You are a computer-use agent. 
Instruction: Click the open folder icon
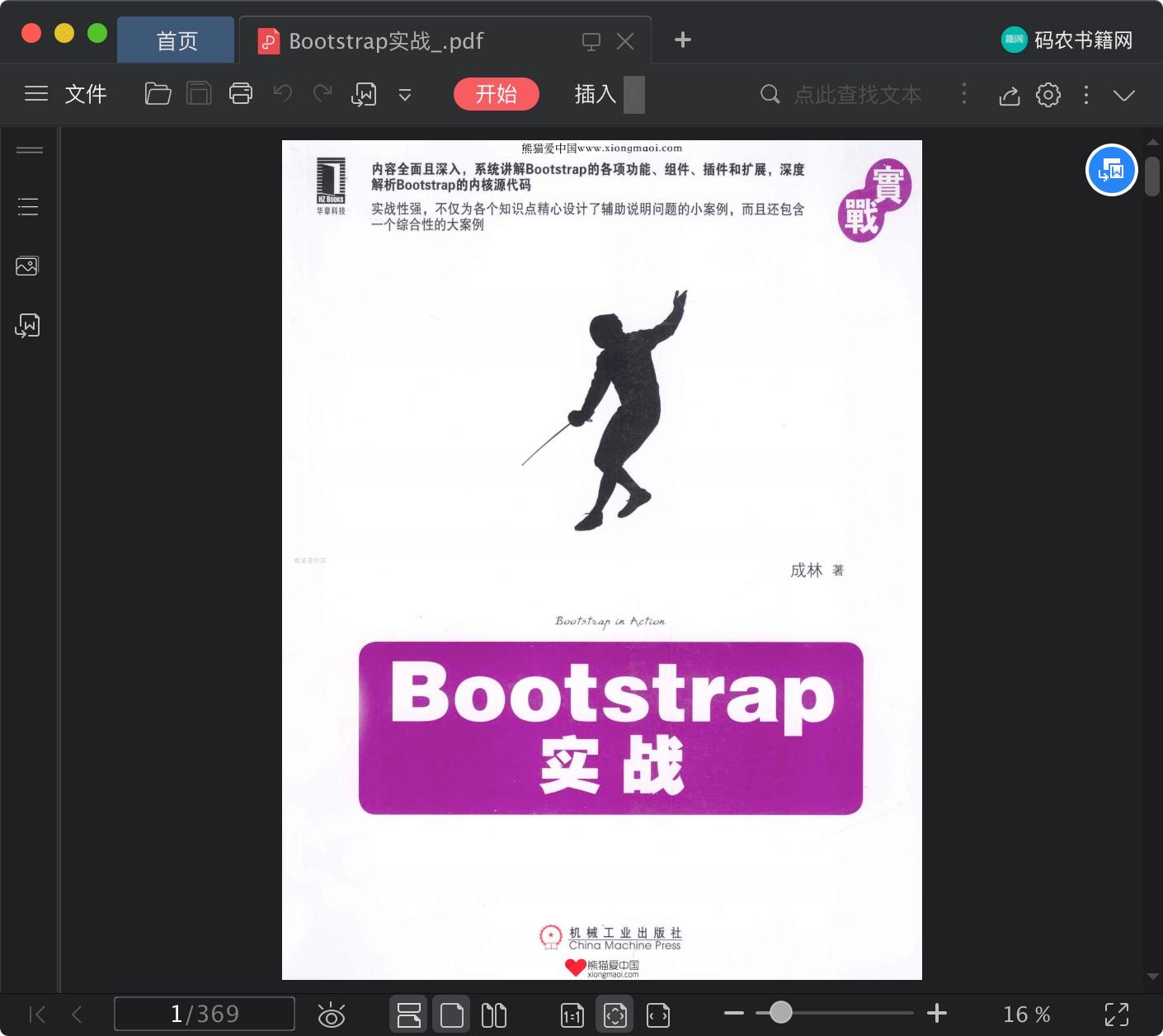(x=158, y=94)
